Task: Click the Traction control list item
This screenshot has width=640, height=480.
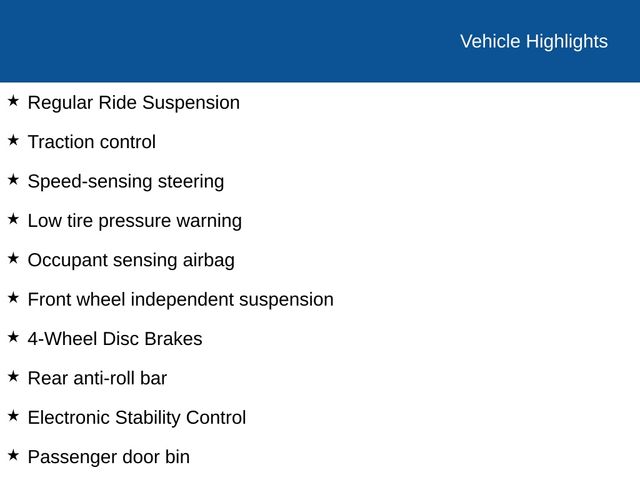Action: (x=92, y=142)
